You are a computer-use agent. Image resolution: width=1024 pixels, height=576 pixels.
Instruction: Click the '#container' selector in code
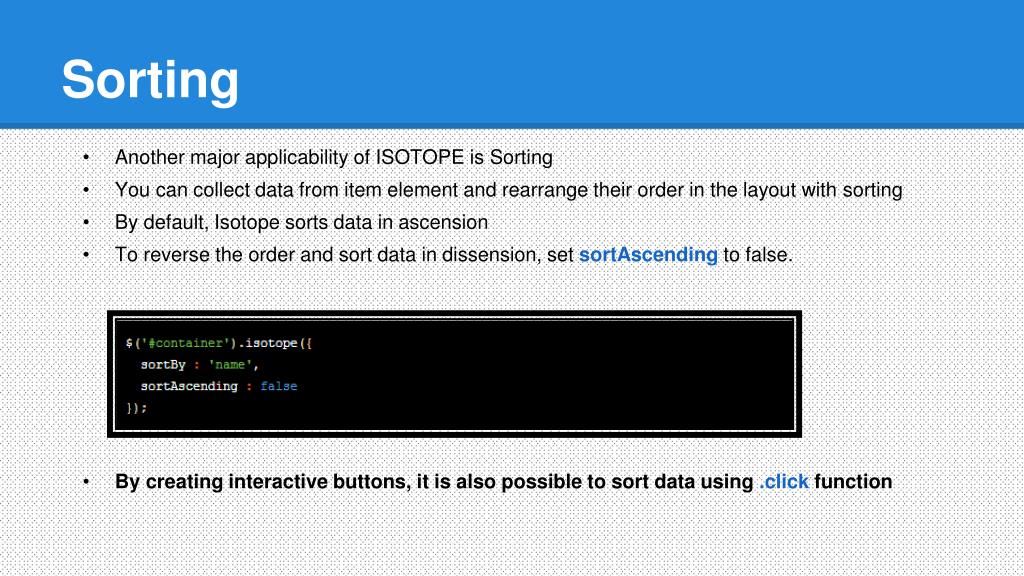[187, 343]
